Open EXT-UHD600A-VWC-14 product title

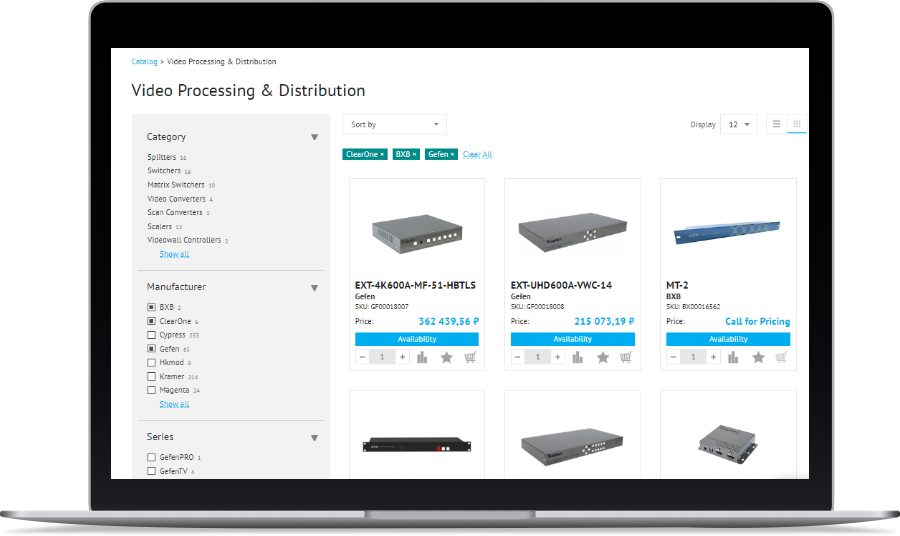click(561, 285)
